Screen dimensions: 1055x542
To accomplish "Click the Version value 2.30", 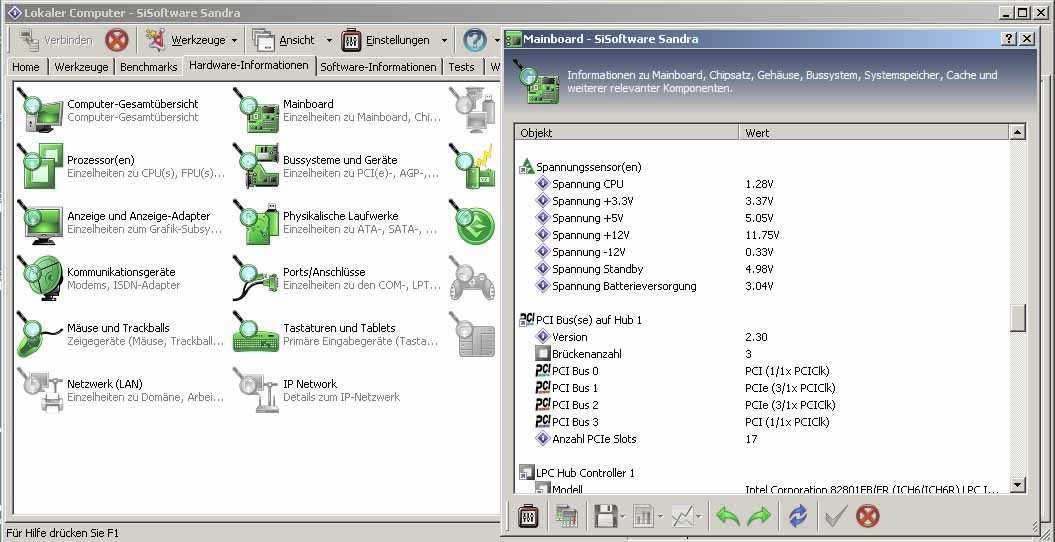I will click(756, 337).
